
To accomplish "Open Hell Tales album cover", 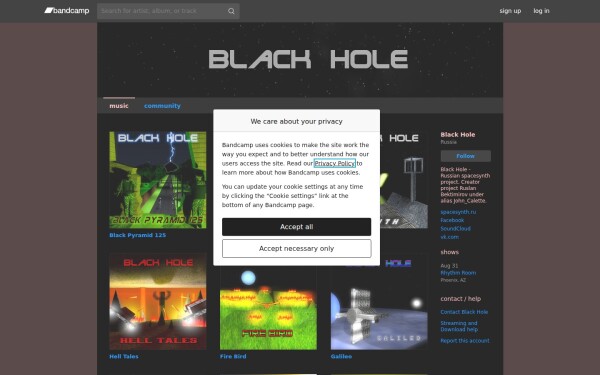I will pyautogui.click(x=158, y=301).
